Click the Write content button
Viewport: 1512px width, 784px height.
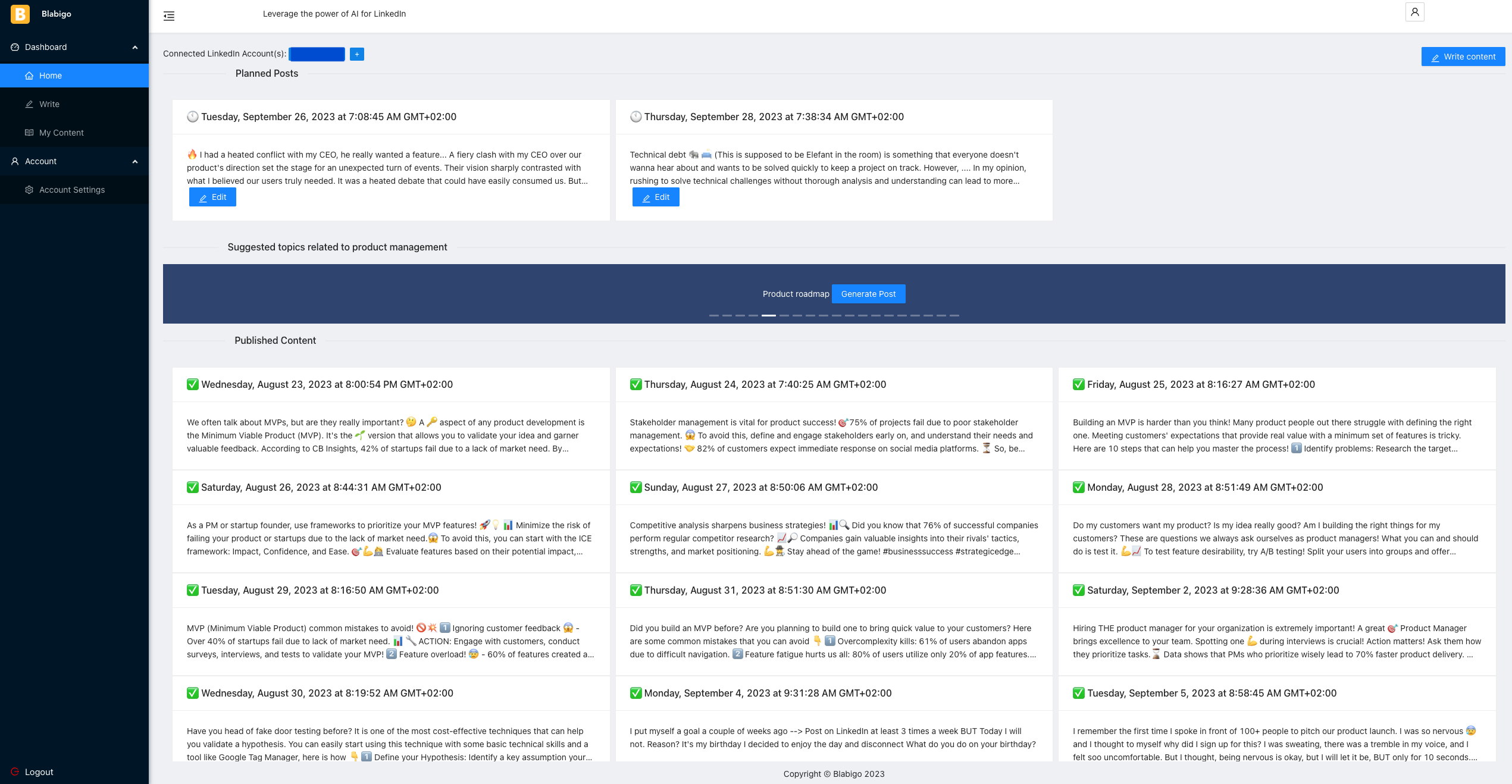click(x=1463, y=57)
